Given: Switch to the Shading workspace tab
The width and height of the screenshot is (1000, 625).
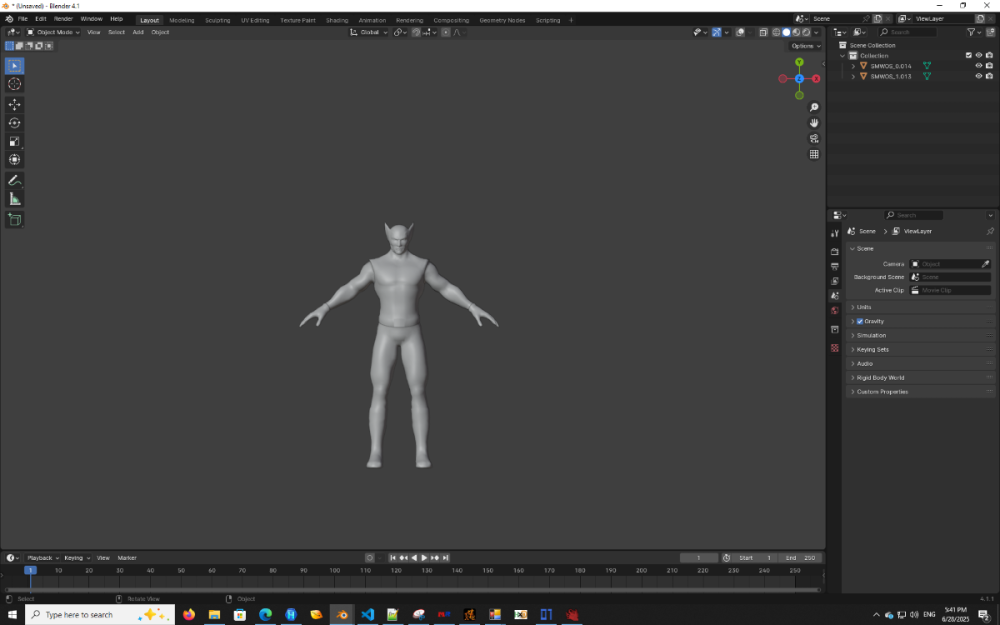Looking at the screenshot, I should point(337,19).
